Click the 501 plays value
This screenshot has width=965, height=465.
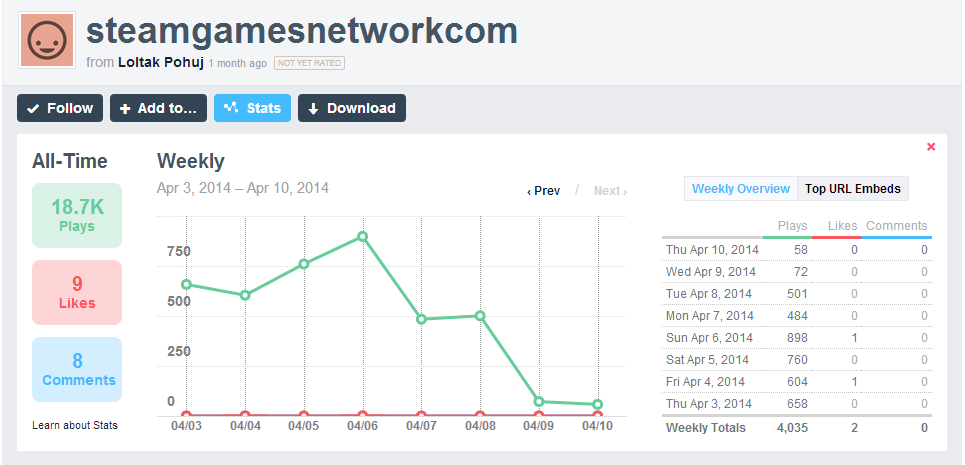point(797,294)
